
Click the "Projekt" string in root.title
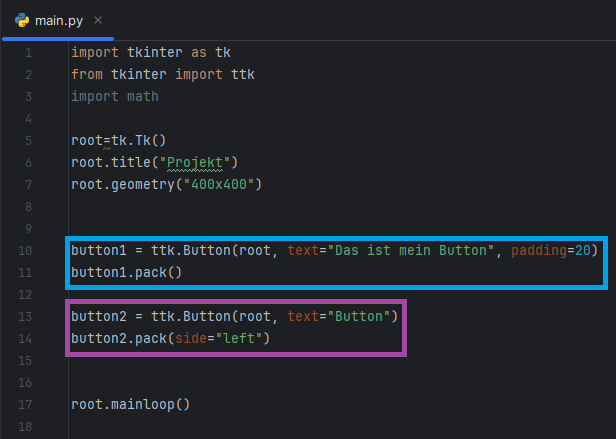(195, 162)
